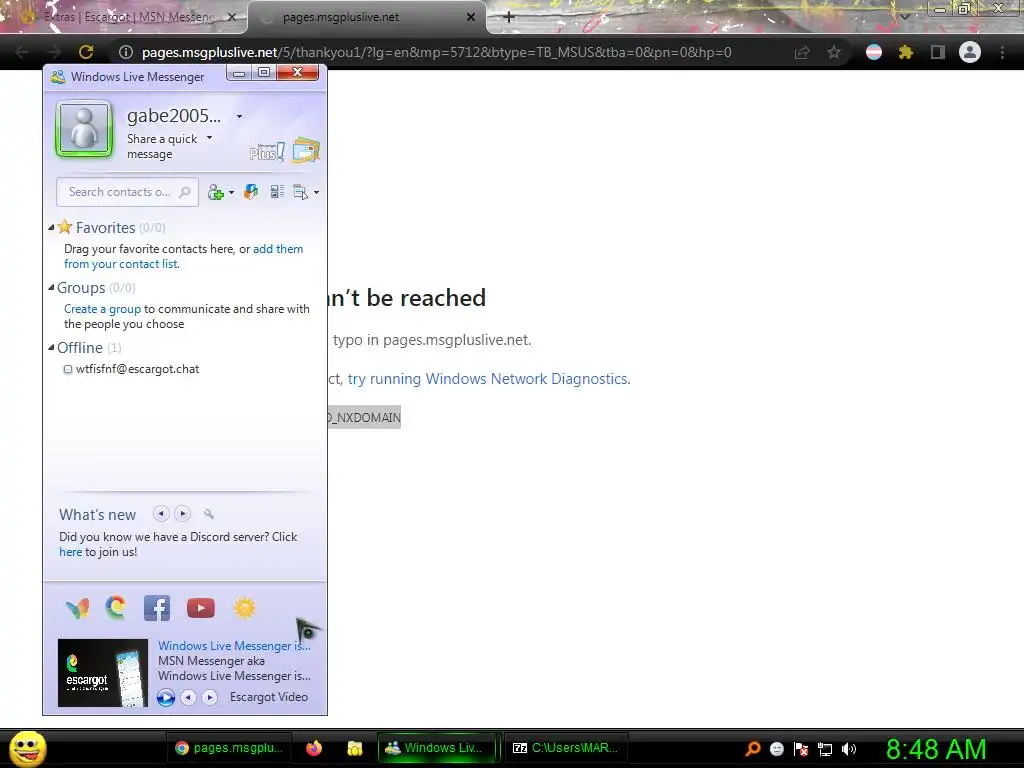This screenshot has height=768, width=1024.
Task: View site information icon
Action: [126, 52]
